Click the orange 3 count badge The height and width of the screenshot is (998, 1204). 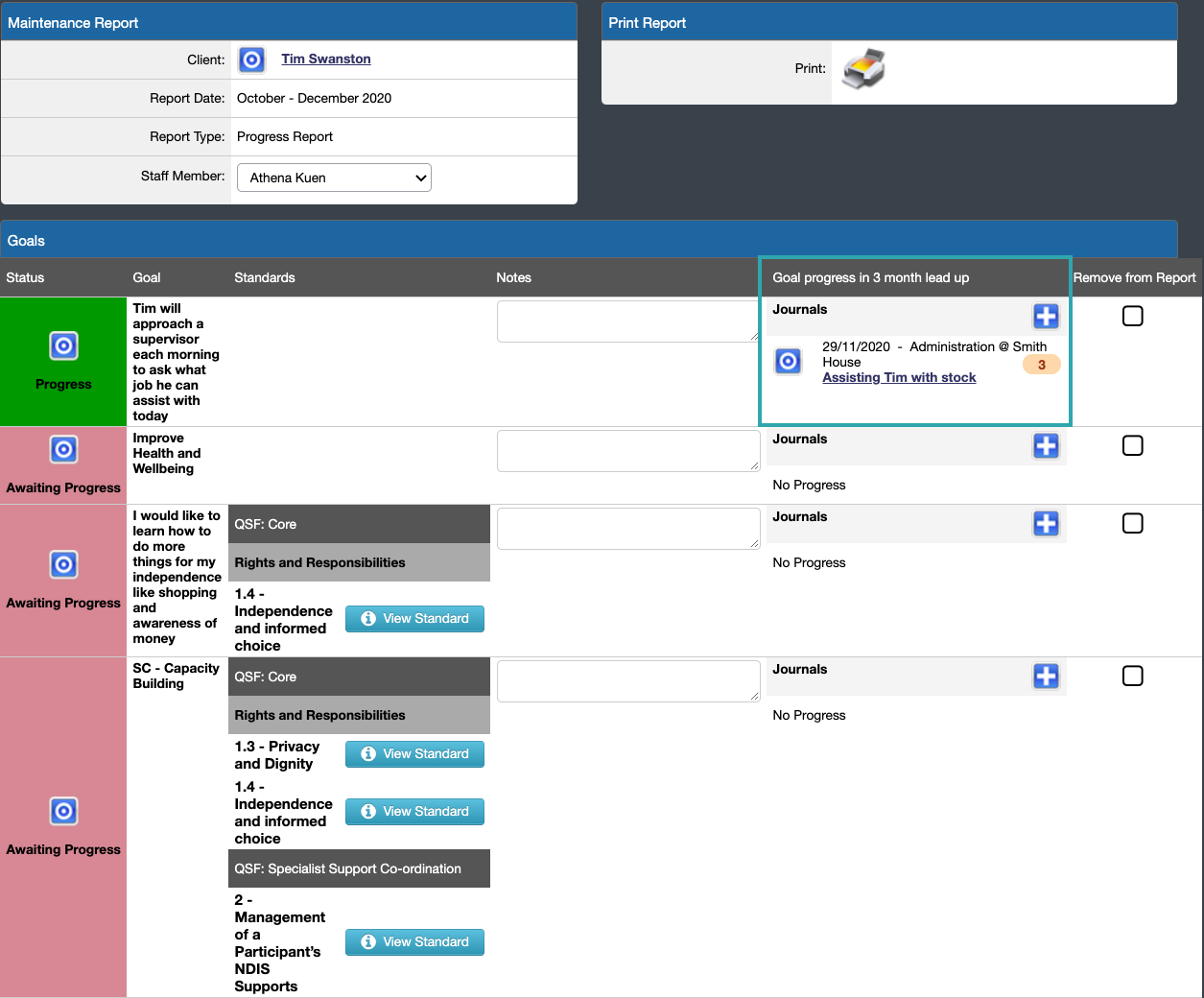[1041, 365]
